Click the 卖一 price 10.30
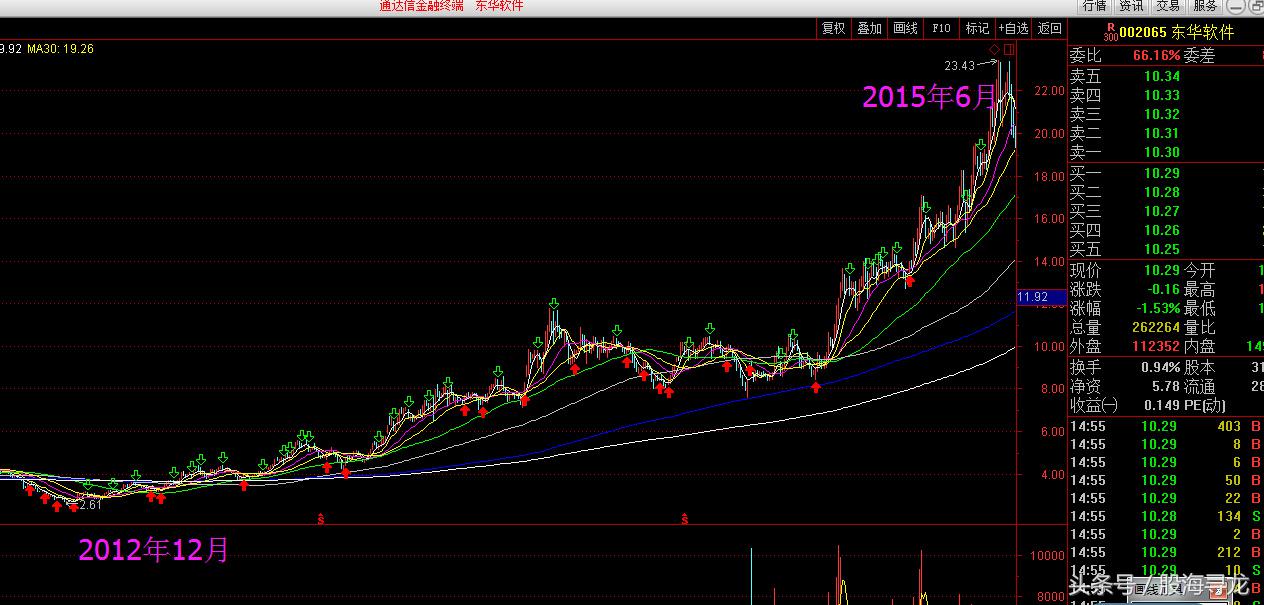Viewport: 1264px width, 605px height. tap(1161, 152)
